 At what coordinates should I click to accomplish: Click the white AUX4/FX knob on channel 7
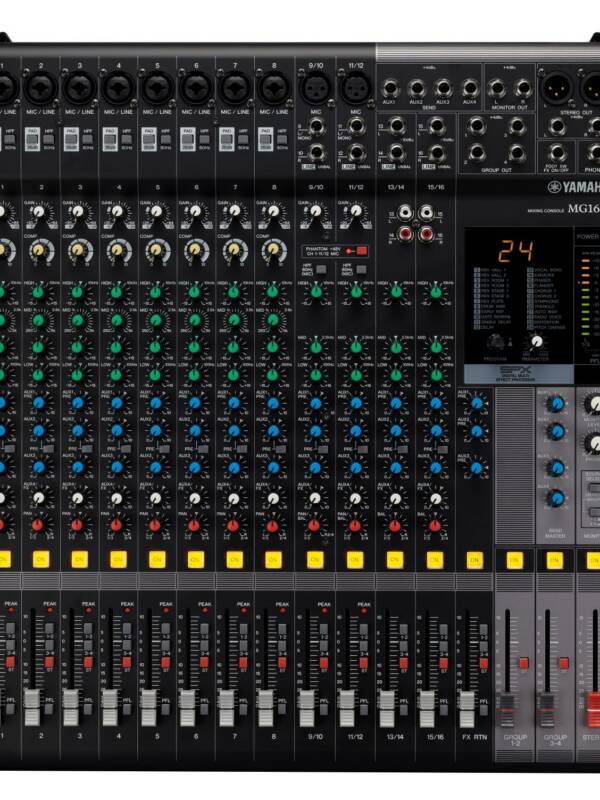click(234, 498)
